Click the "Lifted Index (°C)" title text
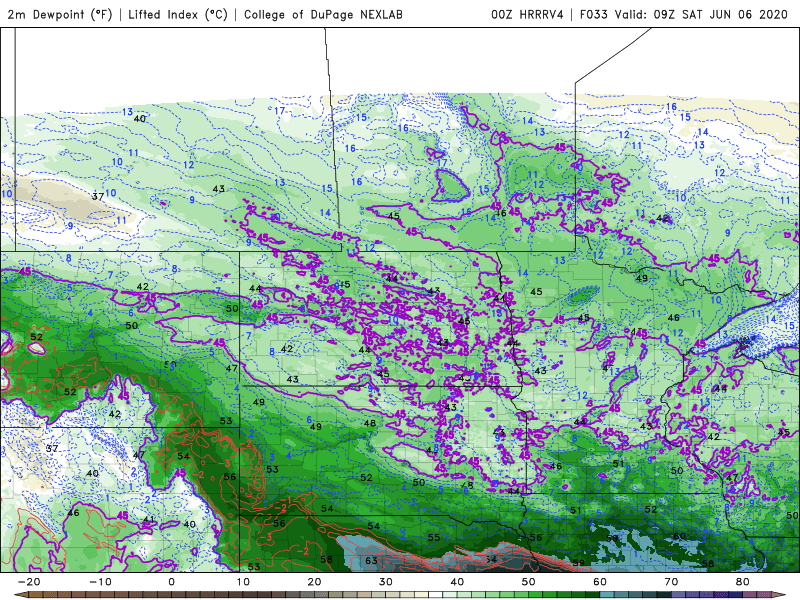800x600 pixels. pos(178,15)
